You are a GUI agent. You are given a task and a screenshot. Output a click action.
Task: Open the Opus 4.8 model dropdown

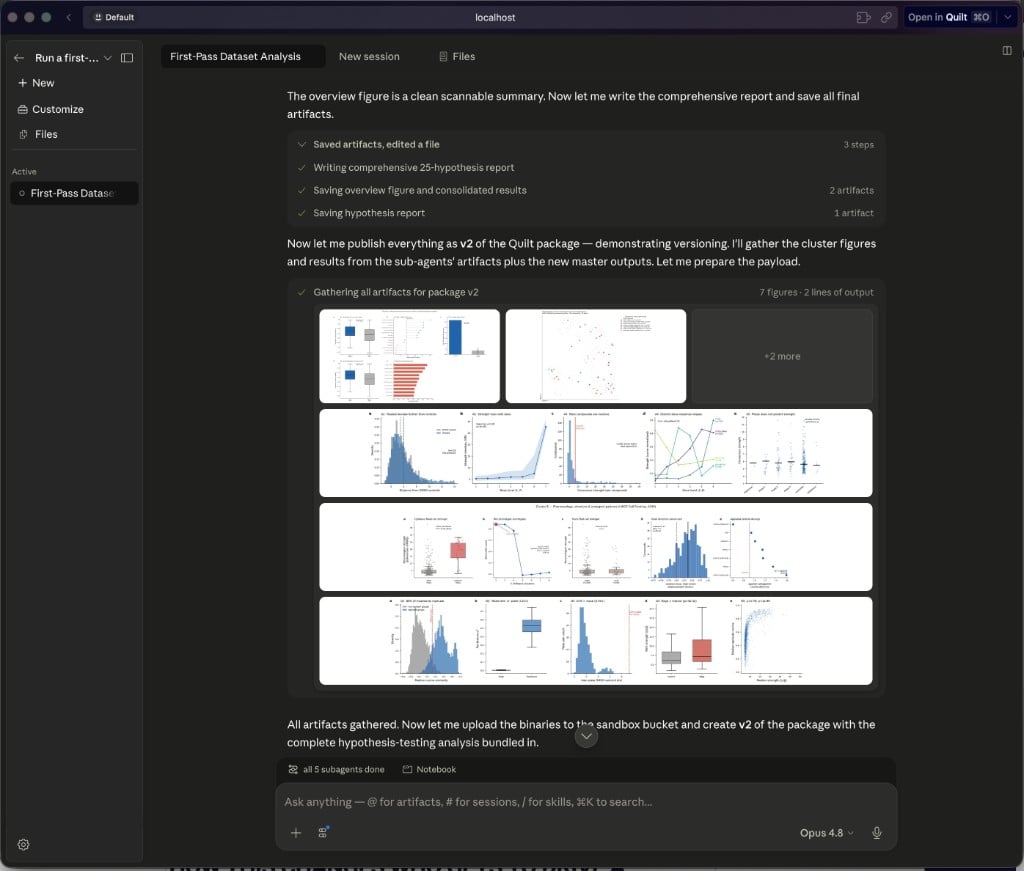coord(826,832)
